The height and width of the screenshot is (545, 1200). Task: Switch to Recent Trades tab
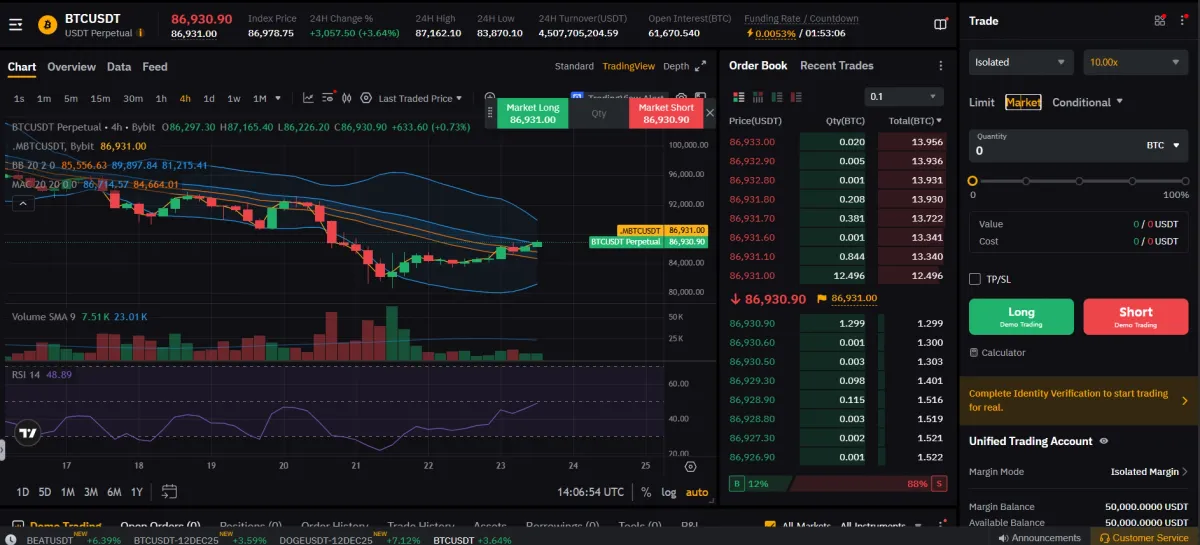[837, 66]
